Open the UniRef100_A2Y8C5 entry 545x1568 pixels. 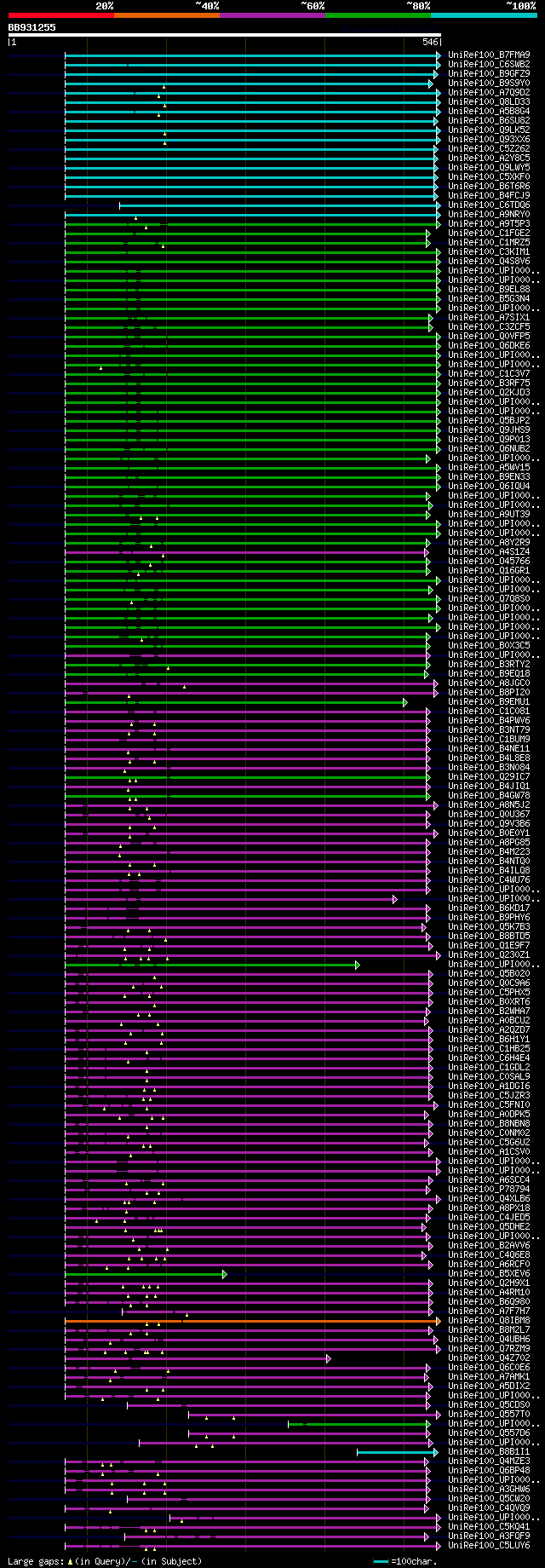489,159
